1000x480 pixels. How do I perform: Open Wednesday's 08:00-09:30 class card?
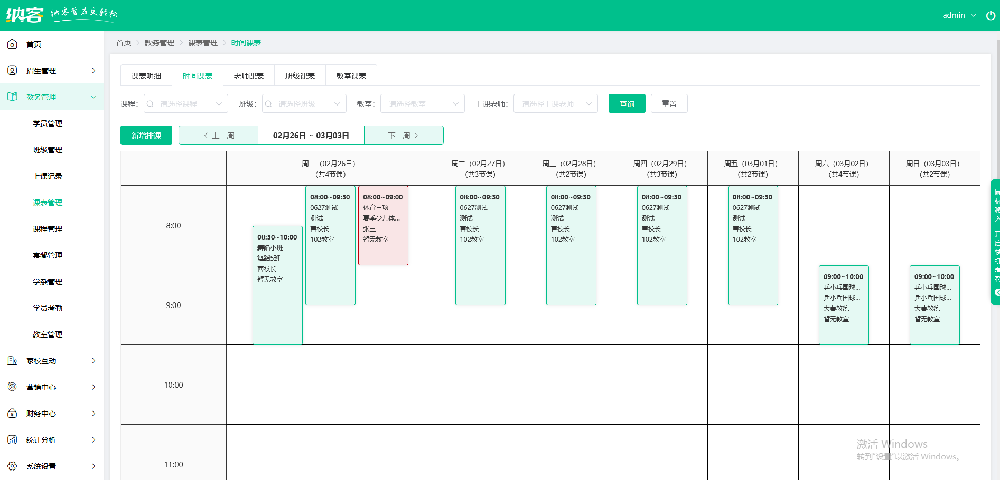coord(571,245)
